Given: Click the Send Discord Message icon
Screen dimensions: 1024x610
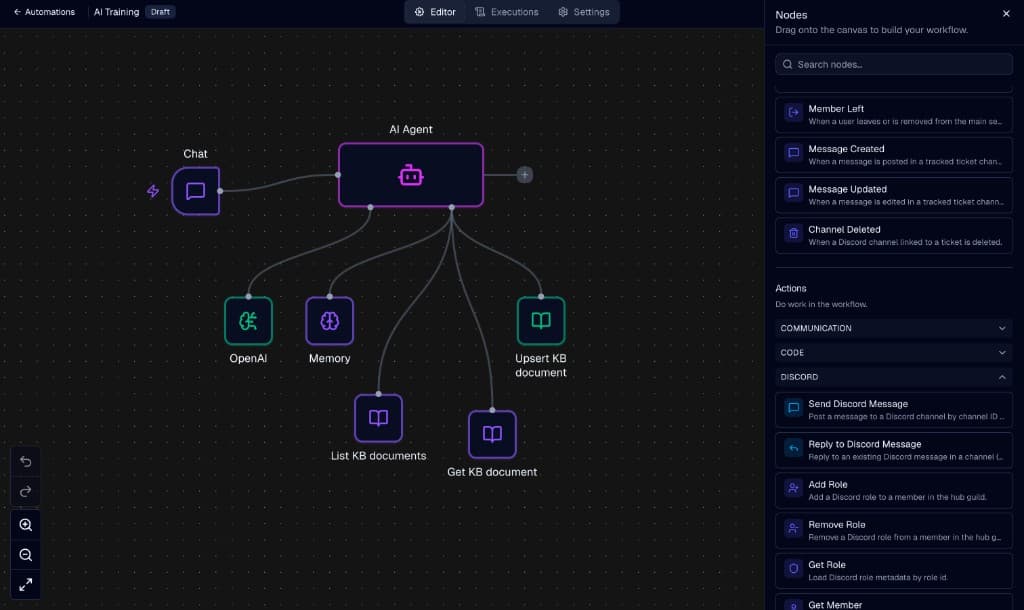Looking at the screenshot, I should 793,408.
